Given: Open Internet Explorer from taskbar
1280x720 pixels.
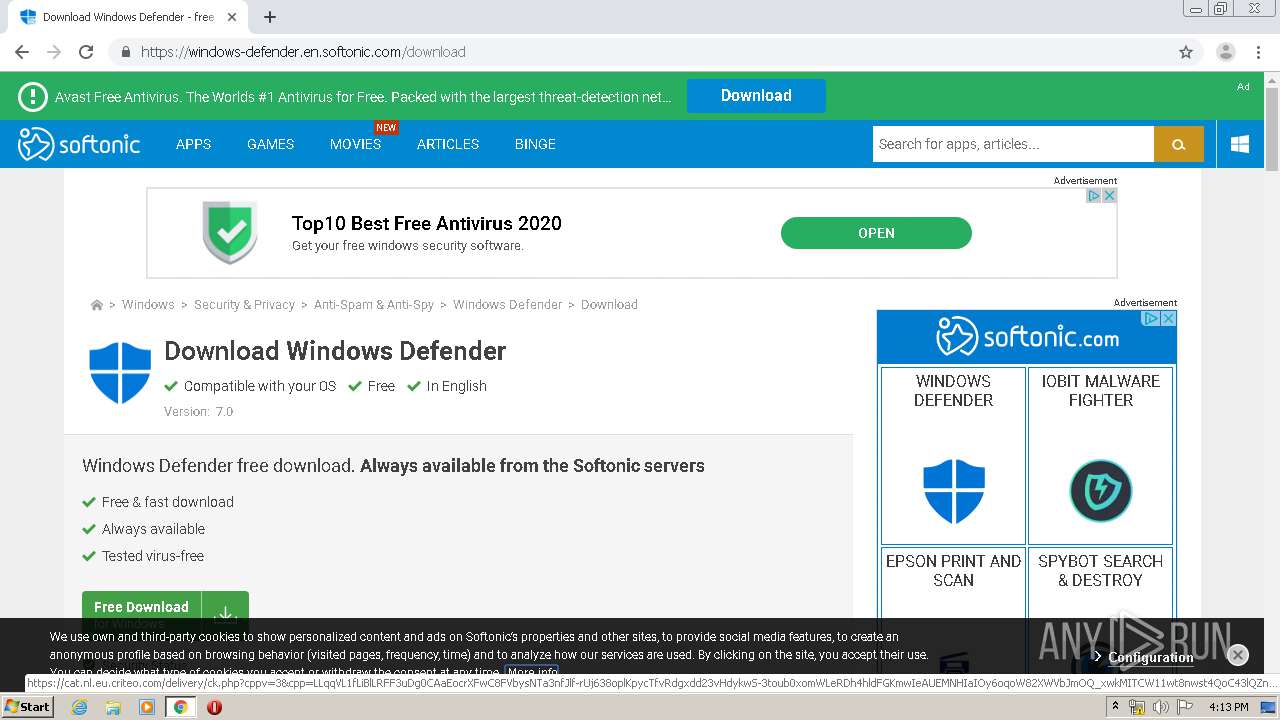Looking at the screenshot, I should 79,707.
